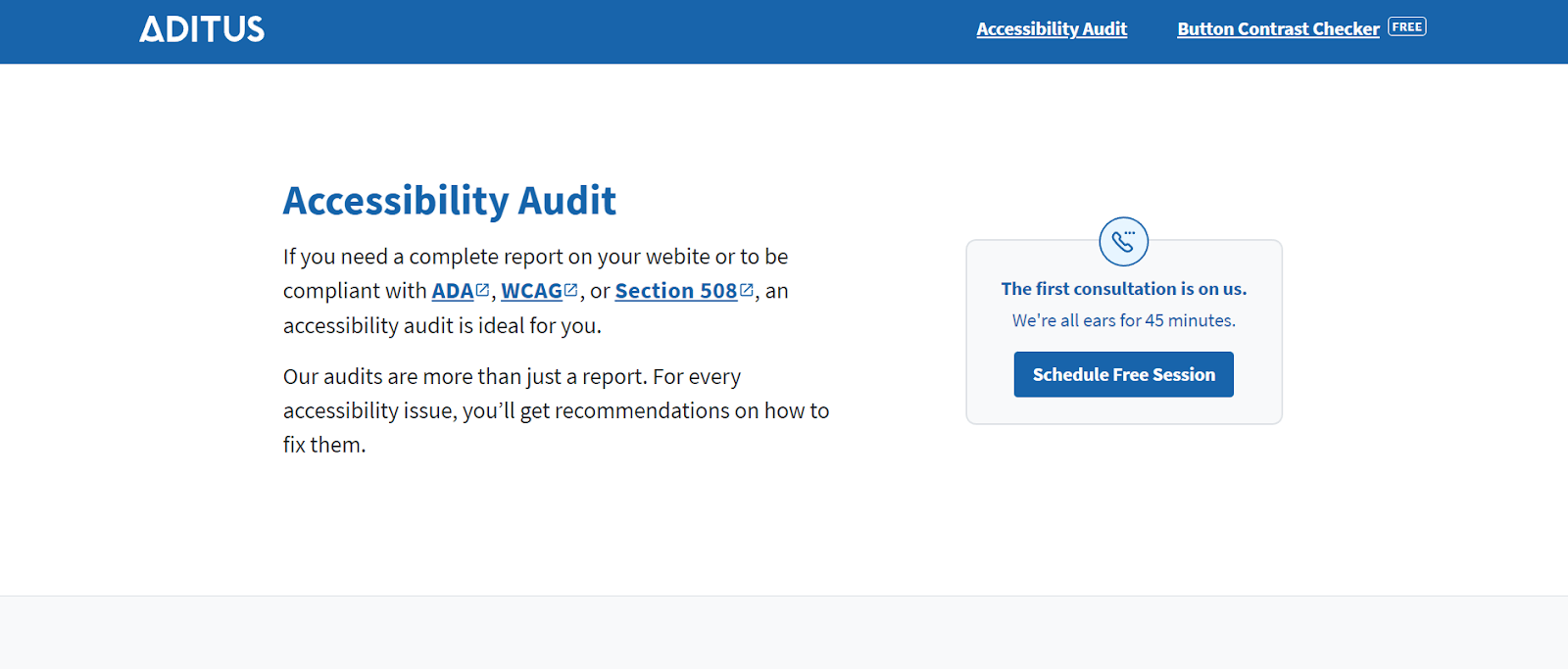
Task: Click the external-link icon after Section 508
Action: point(747,290)
